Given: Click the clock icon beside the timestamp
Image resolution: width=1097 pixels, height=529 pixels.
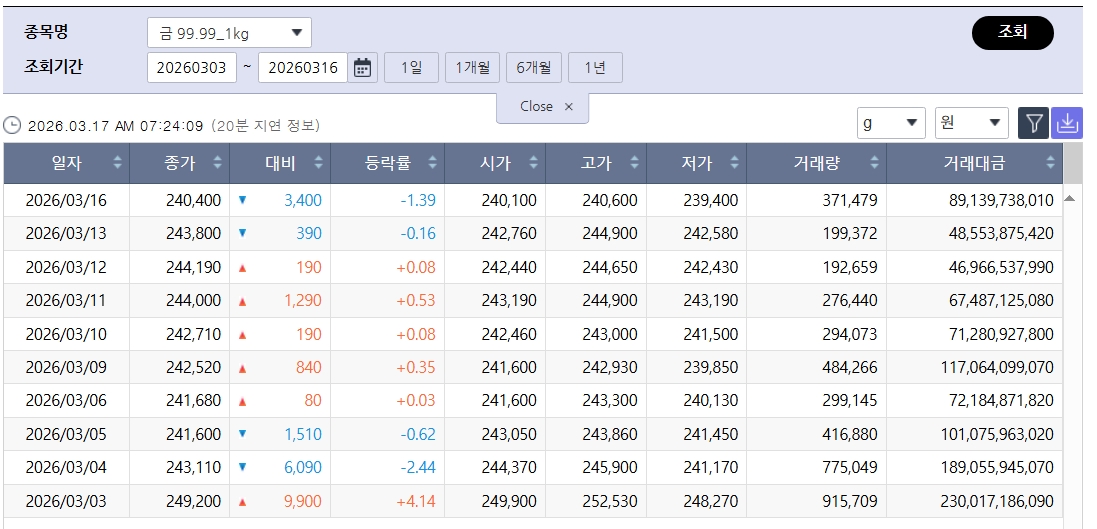Looking at the screenshot, I should click(x=12, y=125).
